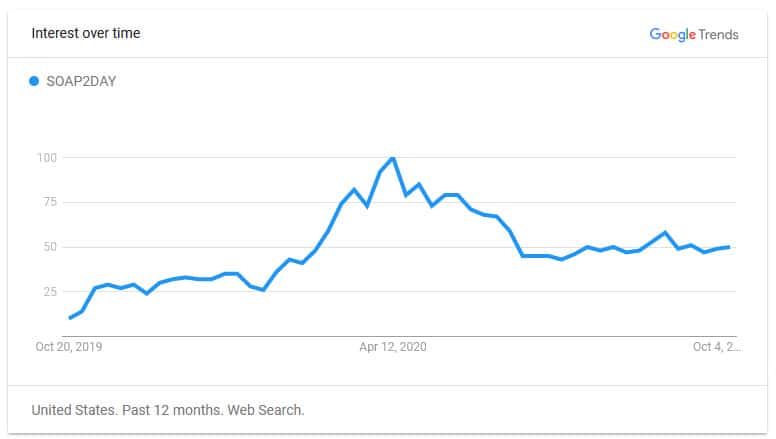Viewport: 776px width, 439px height.
Task: Click the Google Trends logo
Action: click(694, 35)
